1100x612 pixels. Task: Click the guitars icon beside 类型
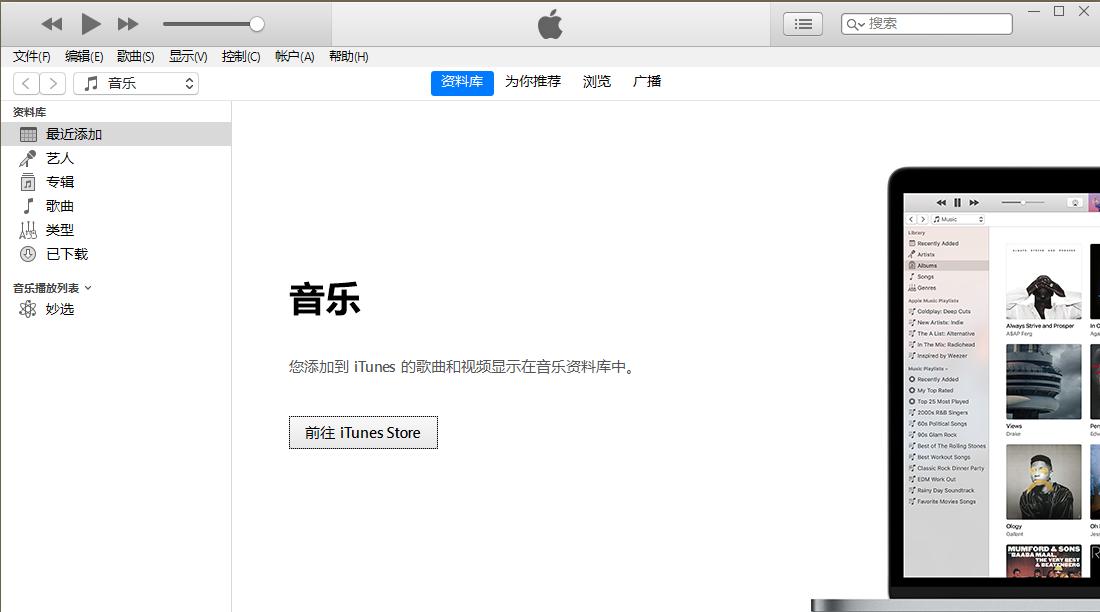(27, 230)
